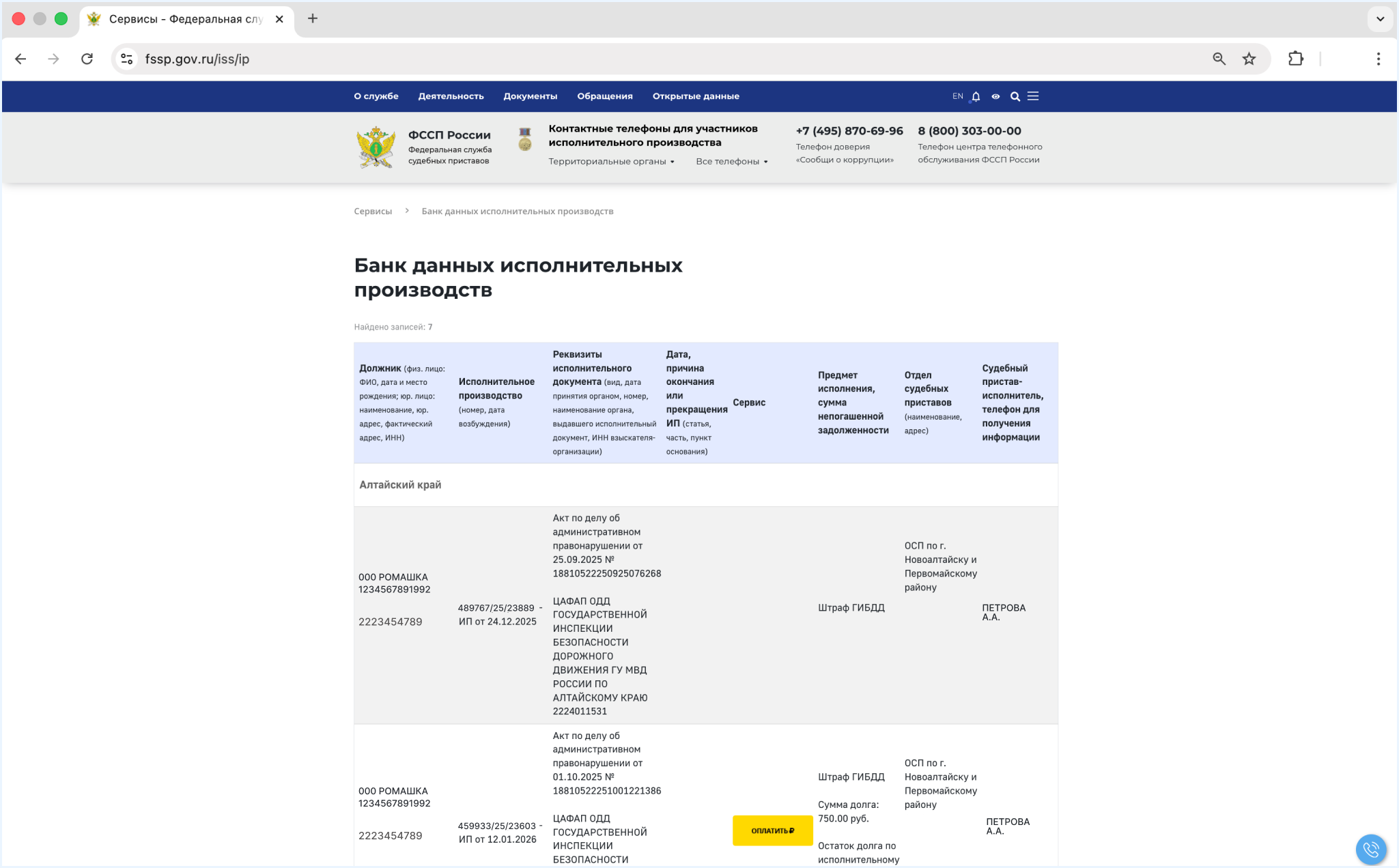The image size is (1399, 868).
Task: Click the FSSP coat of arms logo
Action: pyautogui.click(x=376, y=147)
